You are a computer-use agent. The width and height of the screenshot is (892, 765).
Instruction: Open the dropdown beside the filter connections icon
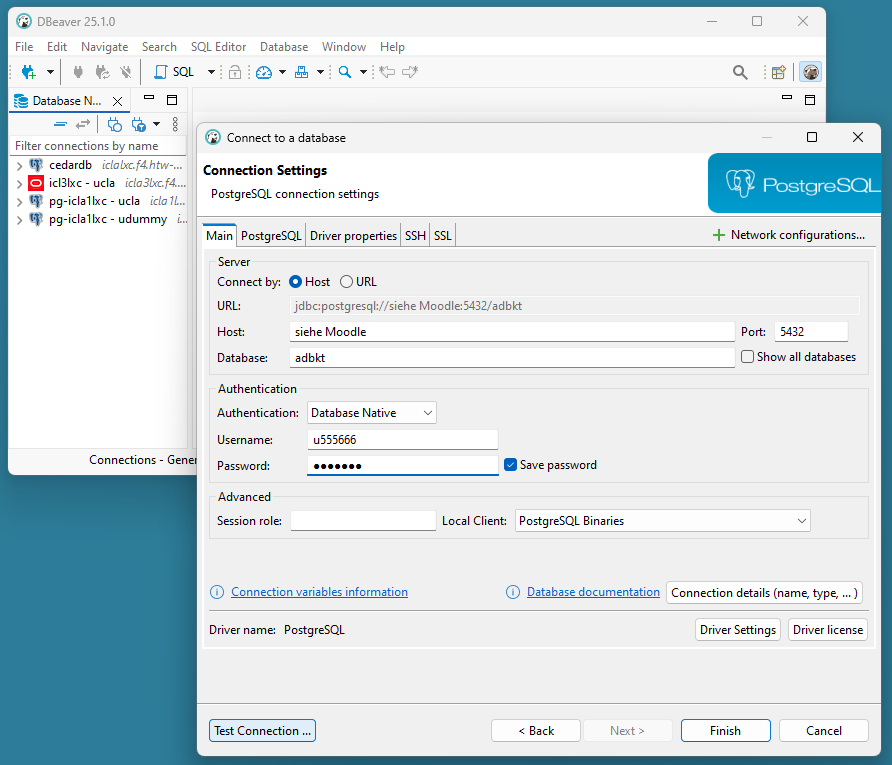[x=156, y=124]
